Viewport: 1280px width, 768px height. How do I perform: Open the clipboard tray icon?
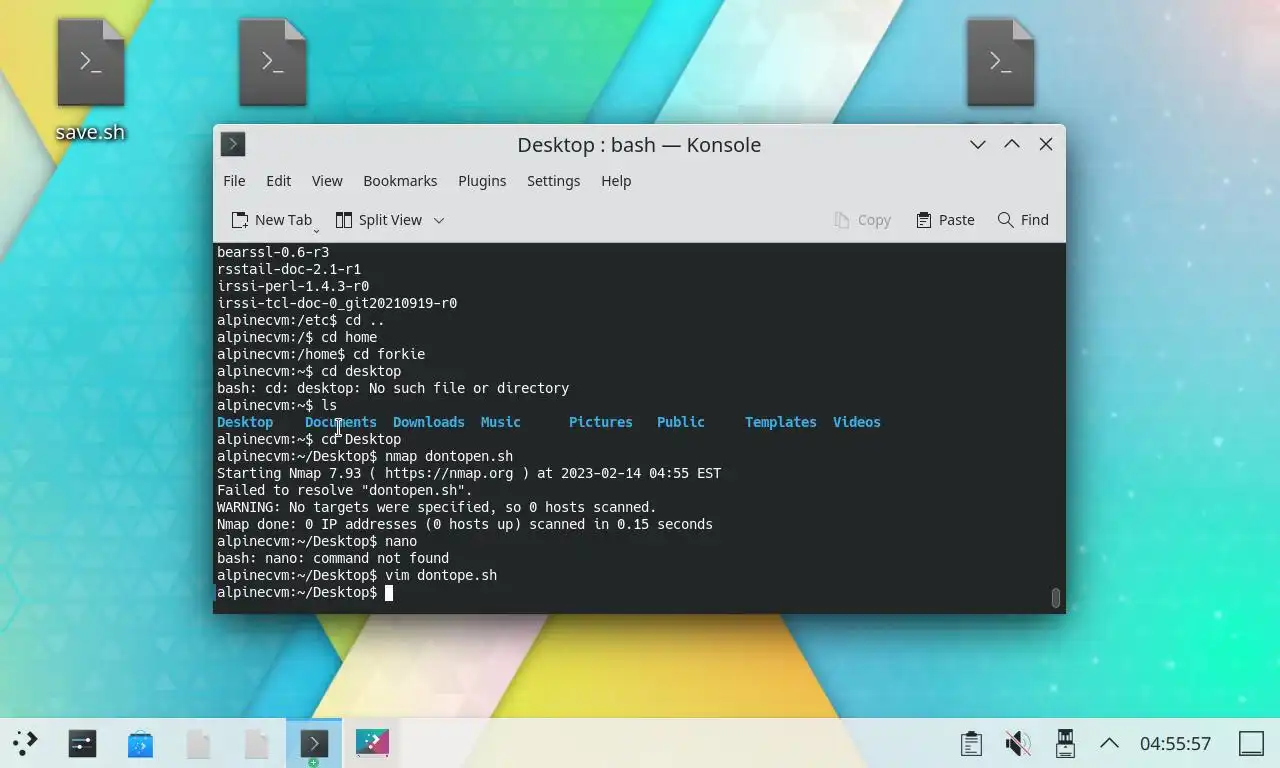(970, 743)
